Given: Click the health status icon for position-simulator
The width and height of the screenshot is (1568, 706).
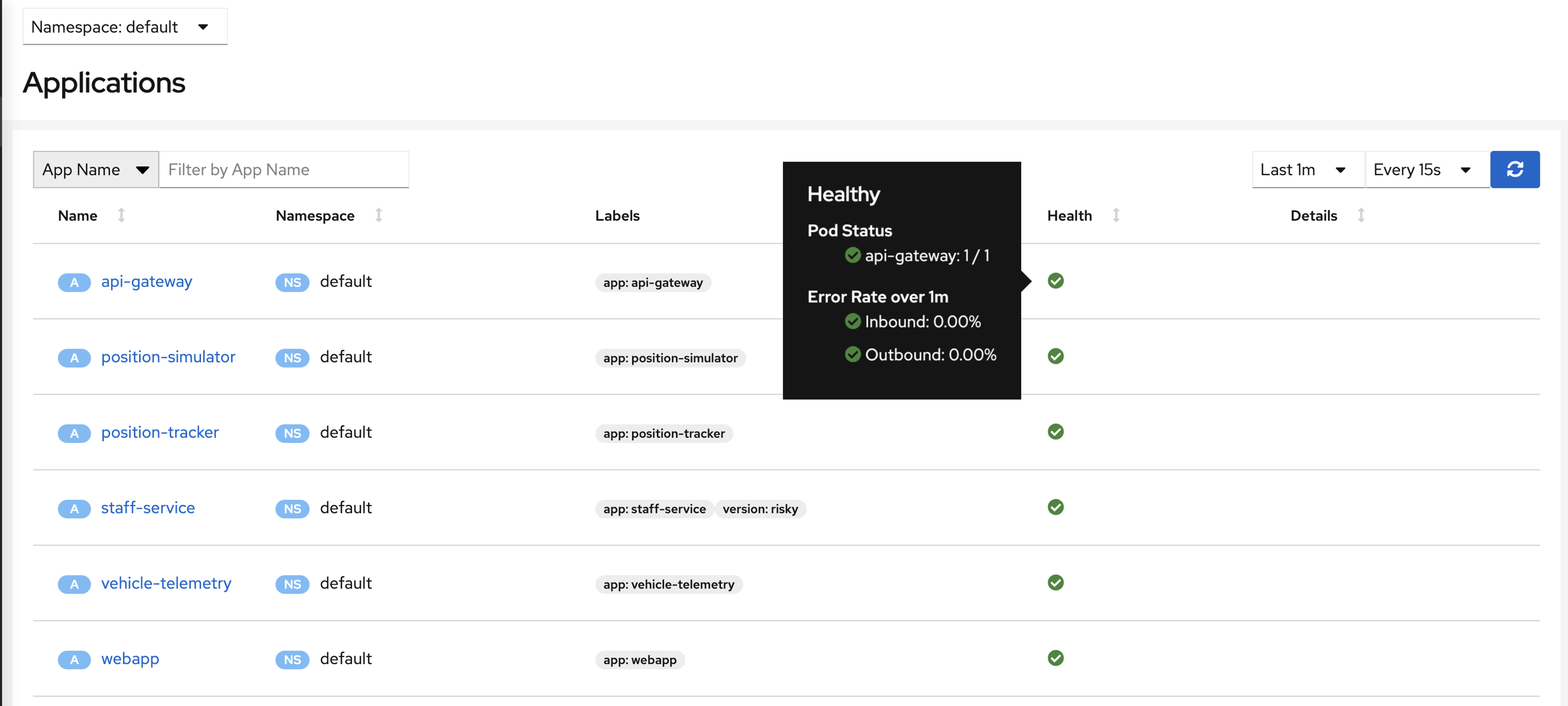Looking at the screenshot, I should (1056, 357).
